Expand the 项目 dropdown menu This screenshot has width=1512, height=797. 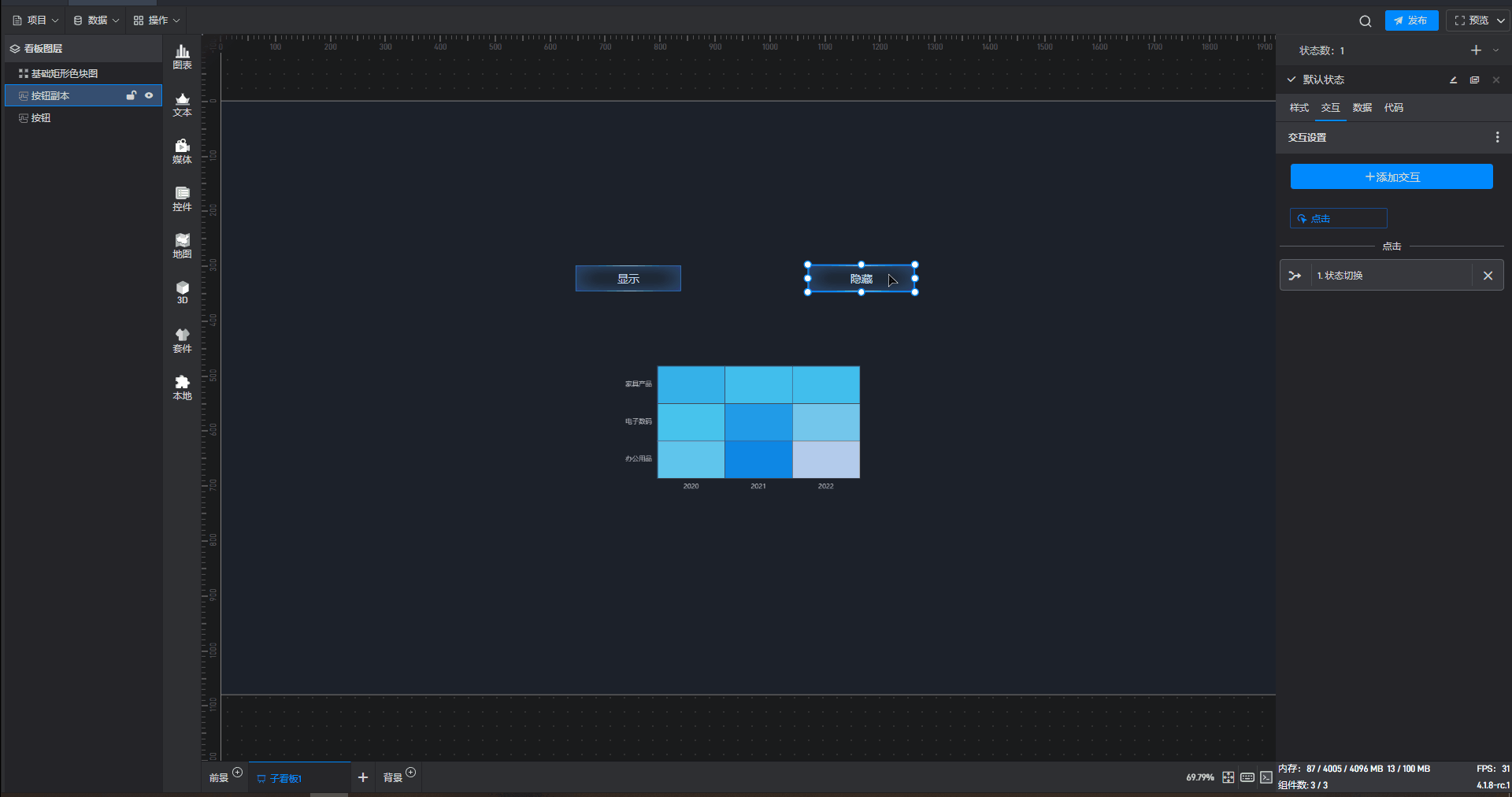[x=35, y=20]
